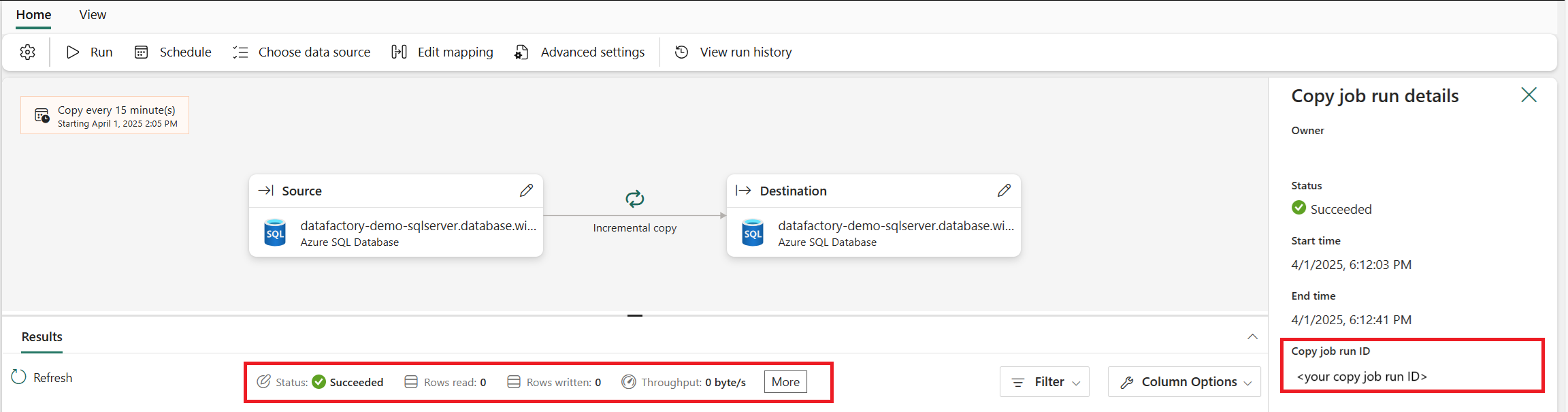Edit the Destination with pencil icon
This screenshot has height=412, width=1568.
click(1004, 191)
